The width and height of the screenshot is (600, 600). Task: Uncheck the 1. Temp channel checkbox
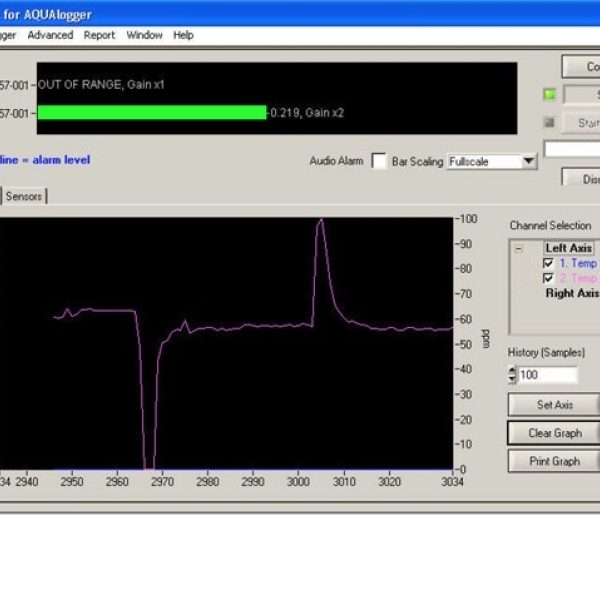548,263
